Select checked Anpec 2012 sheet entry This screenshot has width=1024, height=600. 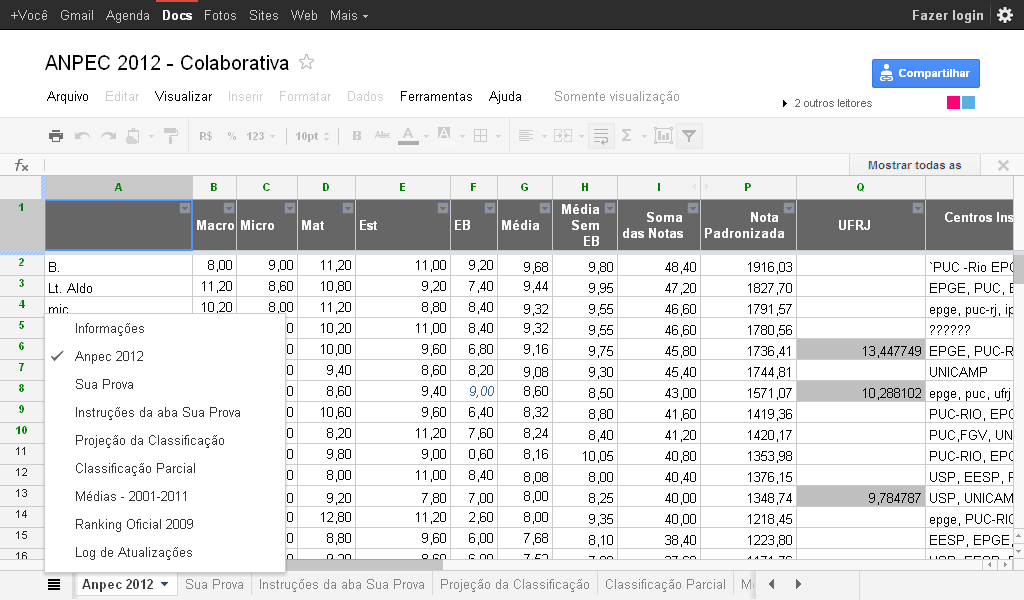pyautogui.click(x=109, y=356)
